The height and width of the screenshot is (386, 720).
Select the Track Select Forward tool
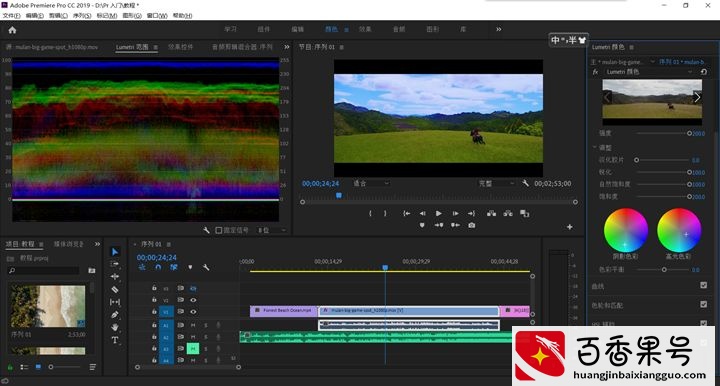(x=115, y=264)
